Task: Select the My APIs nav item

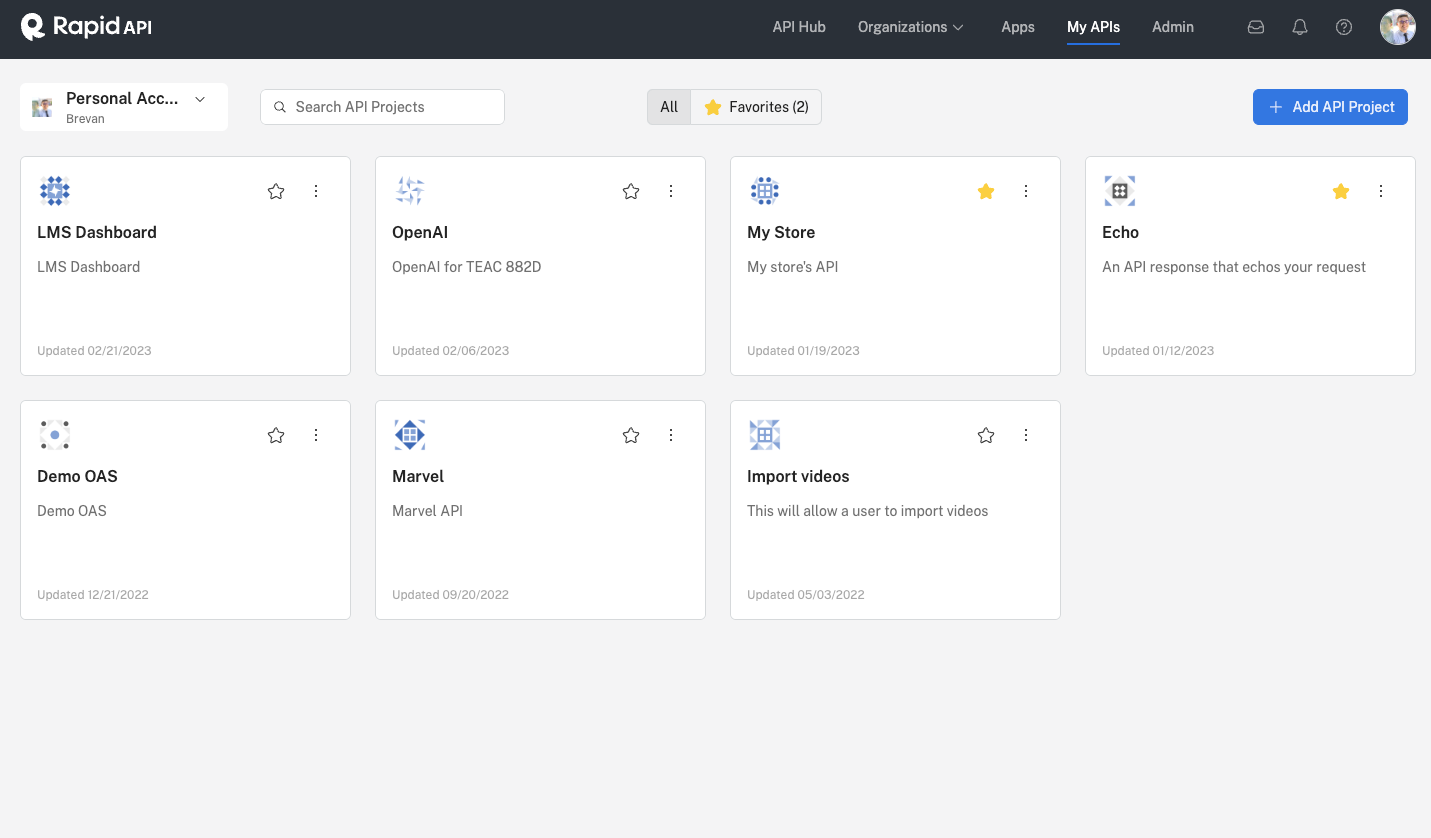Action: pos(1093,27)
